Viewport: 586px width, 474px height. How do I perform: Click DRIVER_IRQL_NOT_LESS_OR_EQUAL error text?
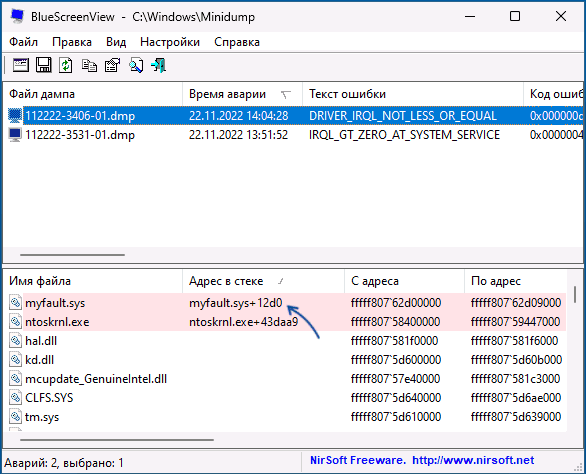click(403, 116)
